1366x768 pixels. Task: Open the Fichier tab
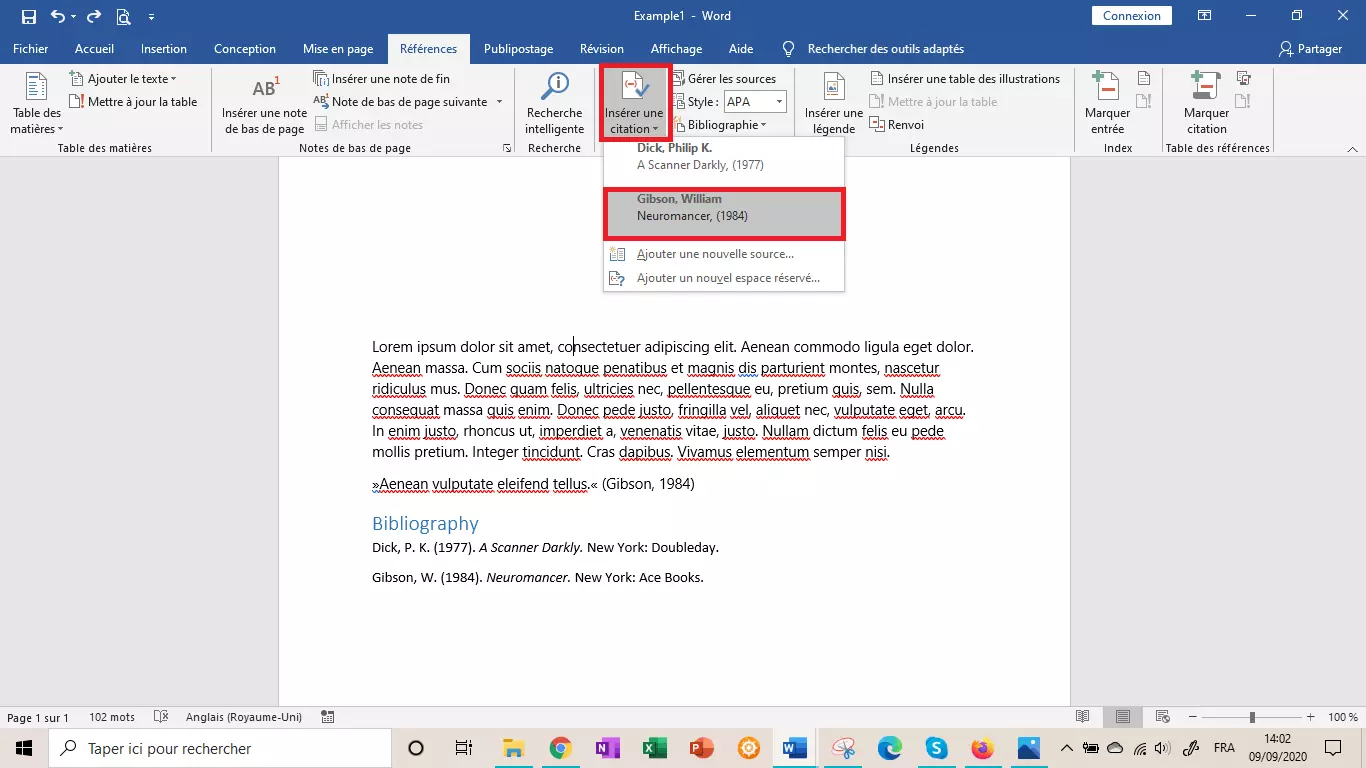click(x=31, y=48)
